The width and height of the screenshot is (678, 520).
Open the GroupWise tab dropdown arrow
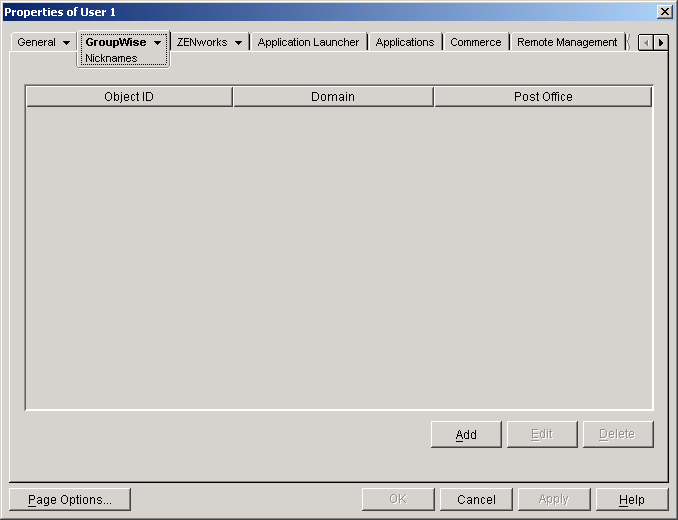pyautogui.click(x=158, y=43)
